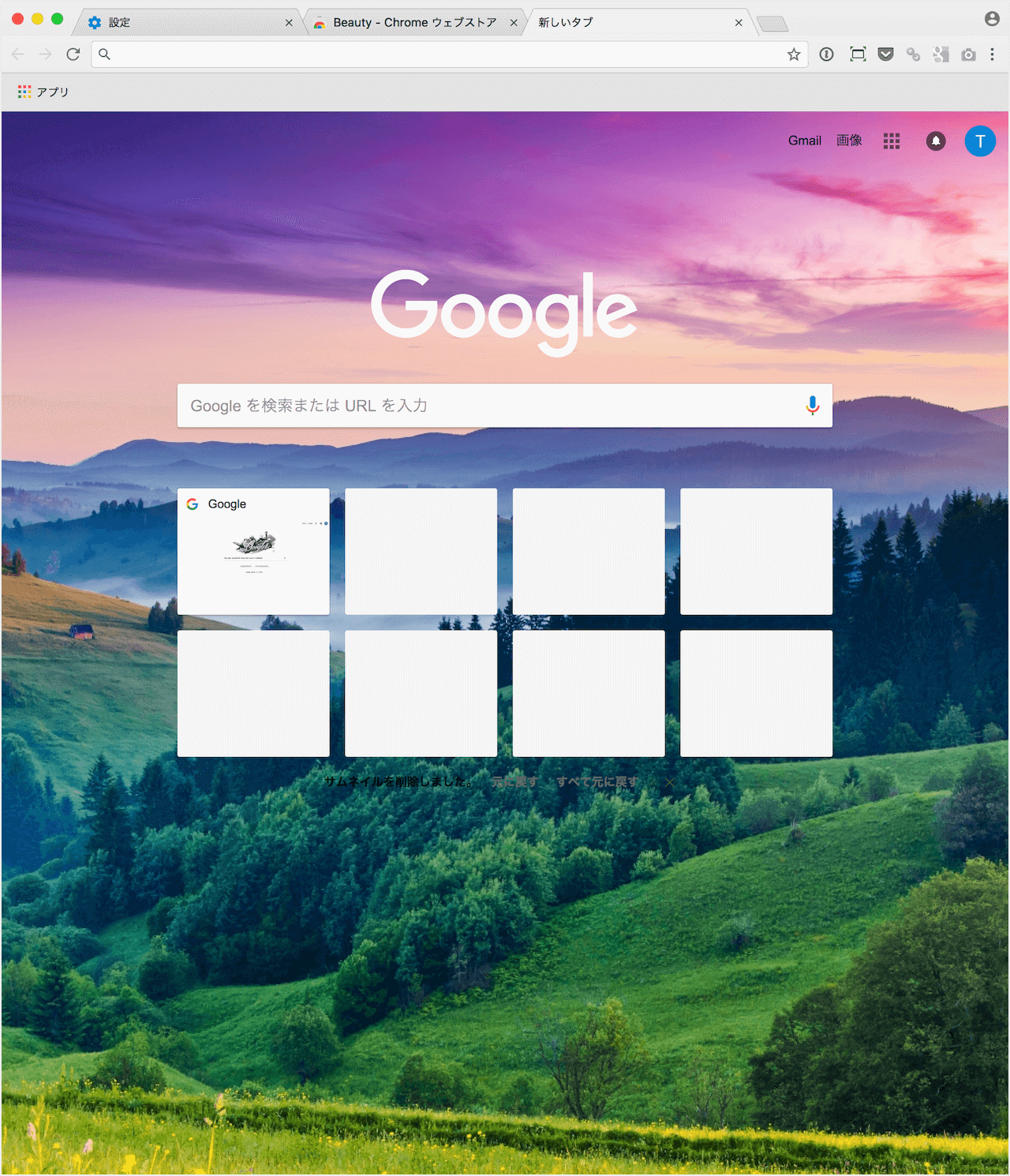Reload the current page
This screenshot has width=1010, height=1176.
[x=73, y=54]
